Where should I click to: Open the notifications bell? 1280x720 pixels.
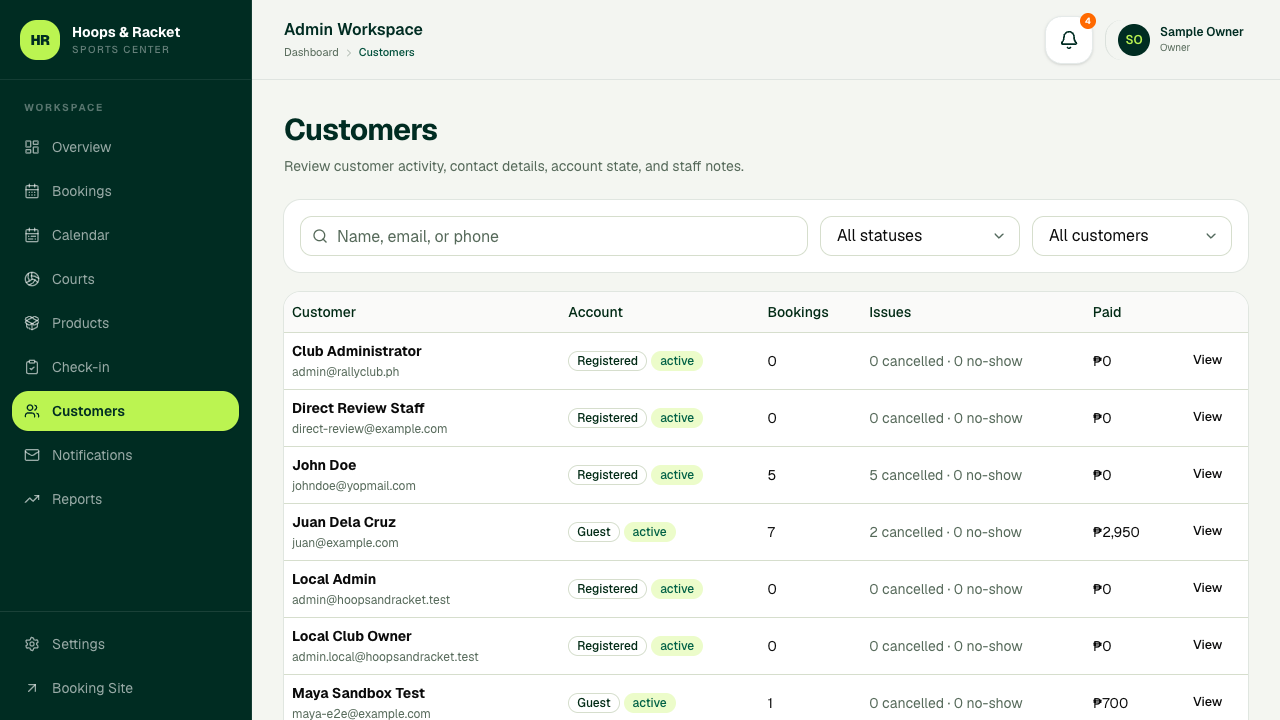tap(1069, 40)
